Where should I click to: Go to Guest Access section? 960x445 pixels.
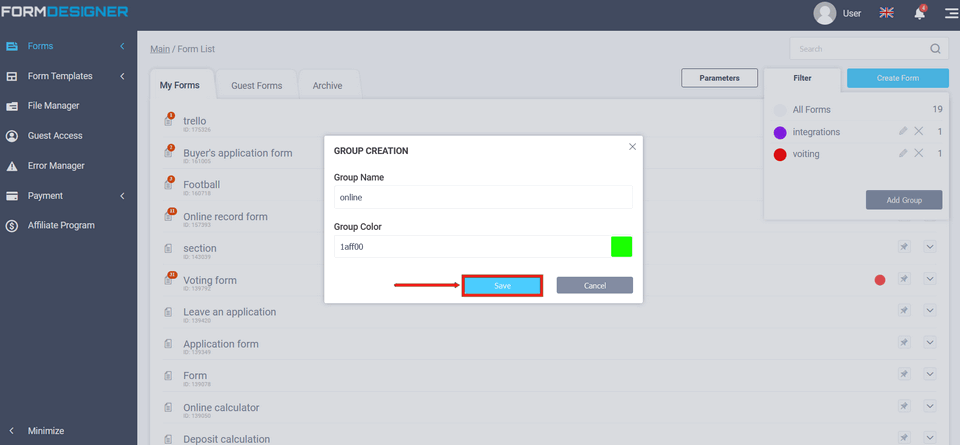coord(55,136)
